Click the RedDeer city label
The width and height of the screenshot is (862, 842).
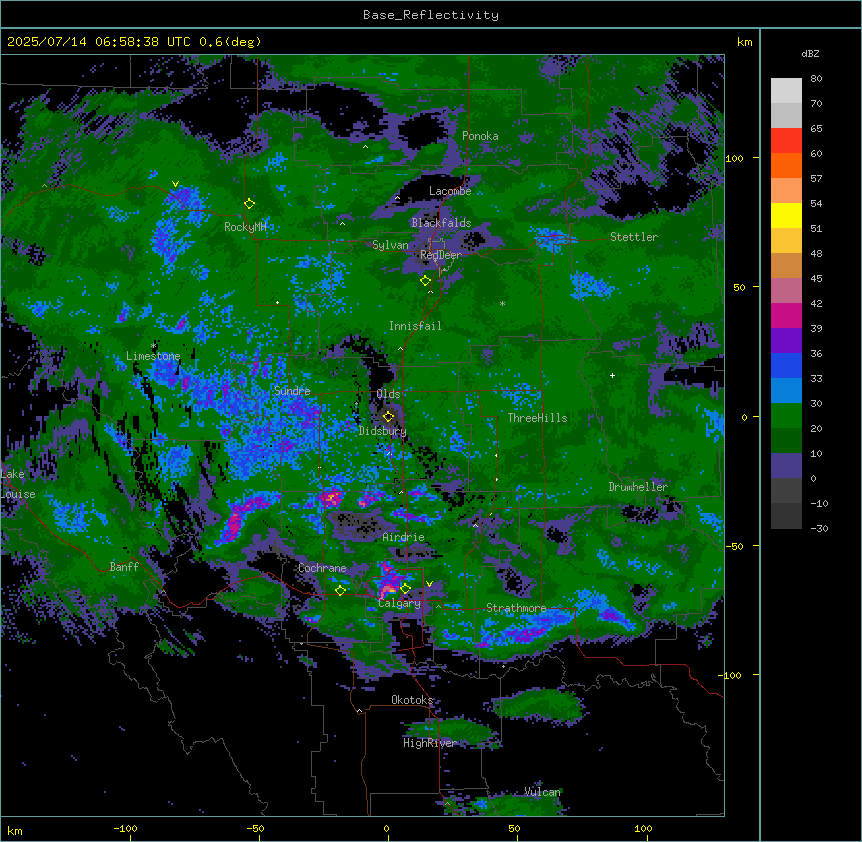pyautogui.click(x=441, y=255)
